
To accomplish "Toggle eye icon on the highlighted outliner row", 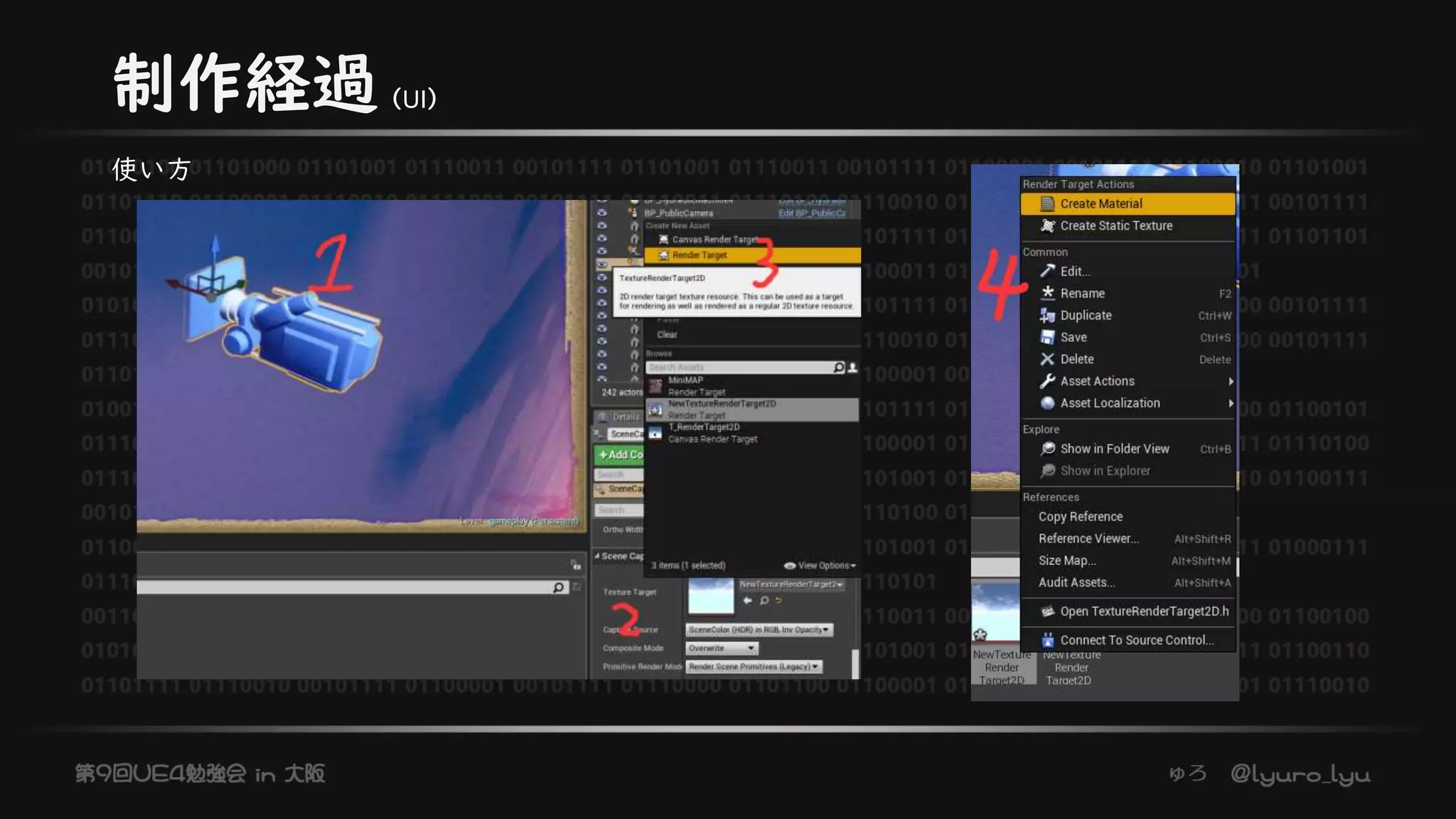I will 602,264.
